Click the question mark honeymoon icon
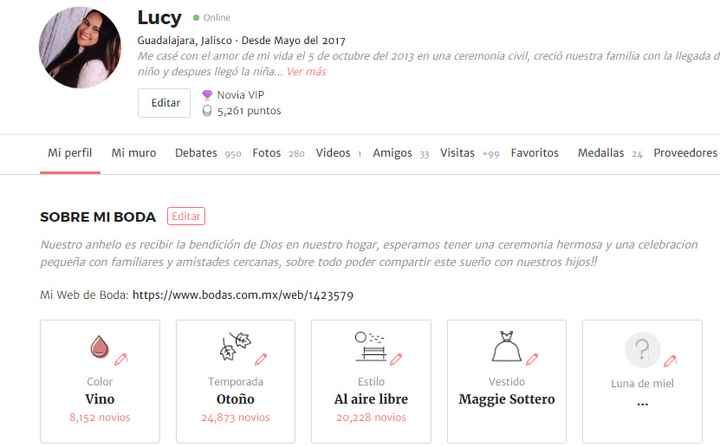This screenshot has width=720, height=446. point(642,350)
